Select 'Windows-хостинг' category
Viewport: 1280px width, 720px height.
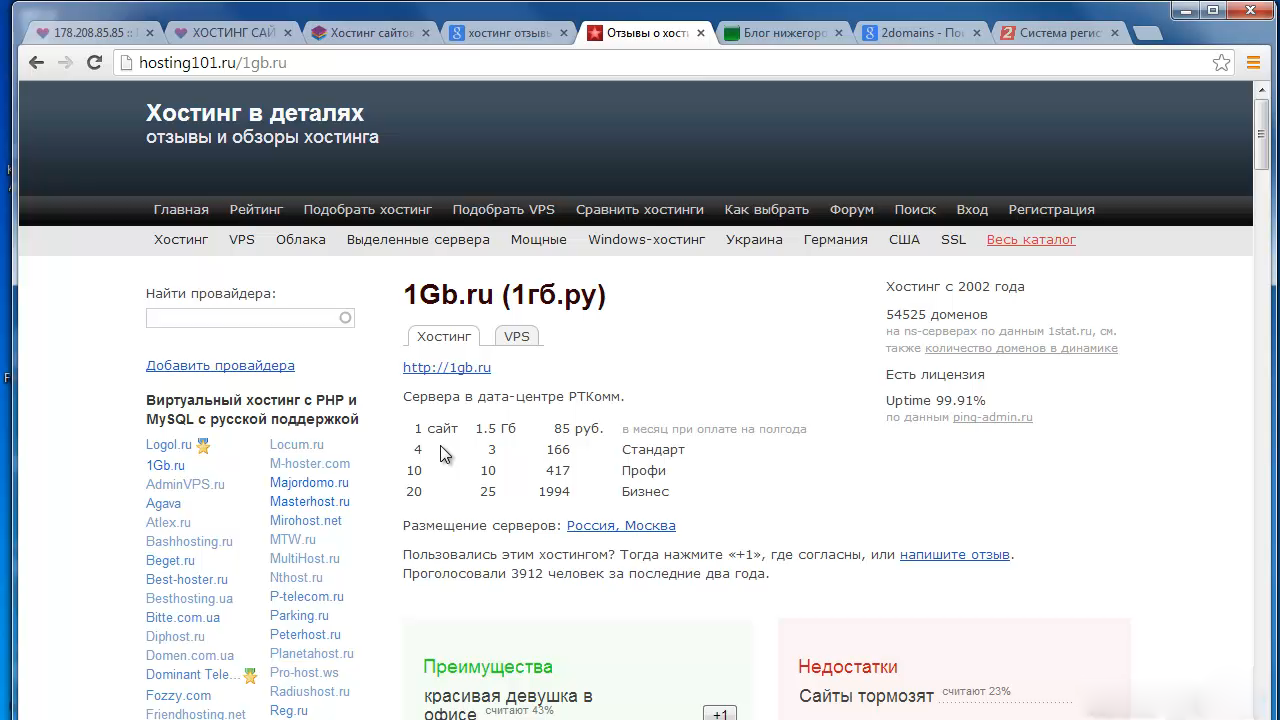[x=647, y=240]
